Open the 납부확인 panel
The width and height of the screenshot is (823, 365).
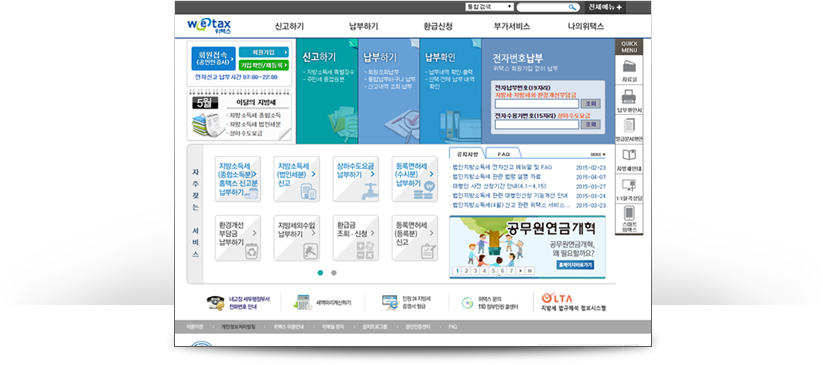[x=450, y=91]
